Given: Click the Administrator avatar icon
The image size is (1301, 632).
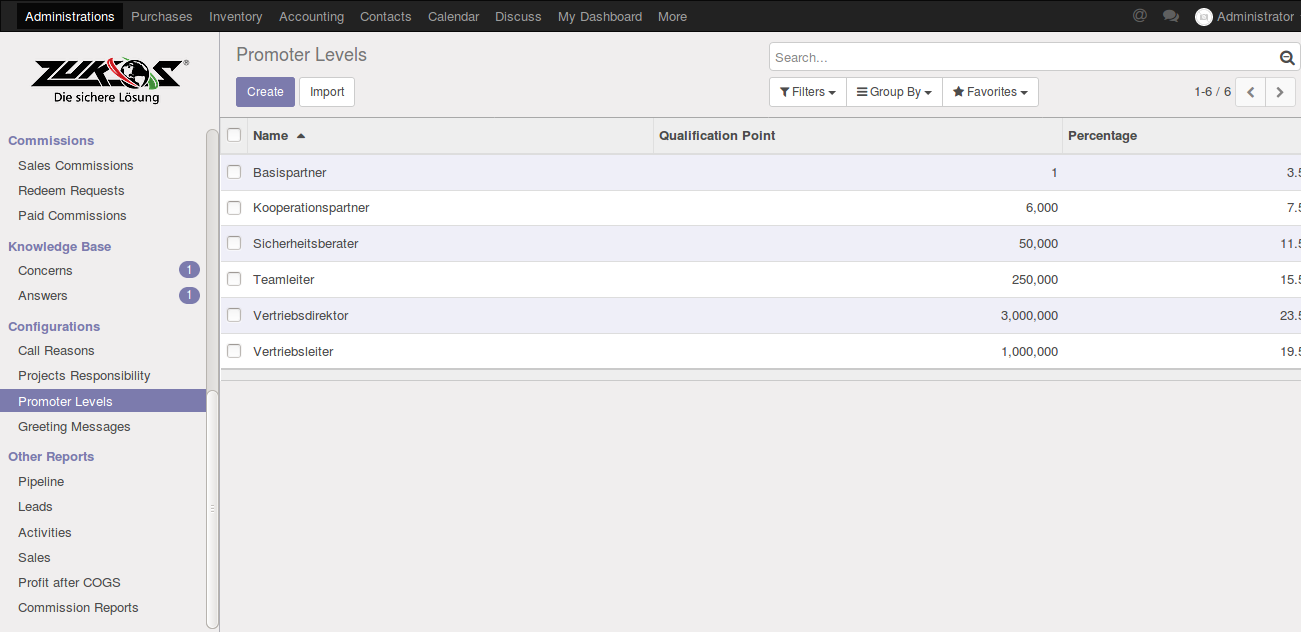Looking at the screenshot, I should click(1204, 16).
